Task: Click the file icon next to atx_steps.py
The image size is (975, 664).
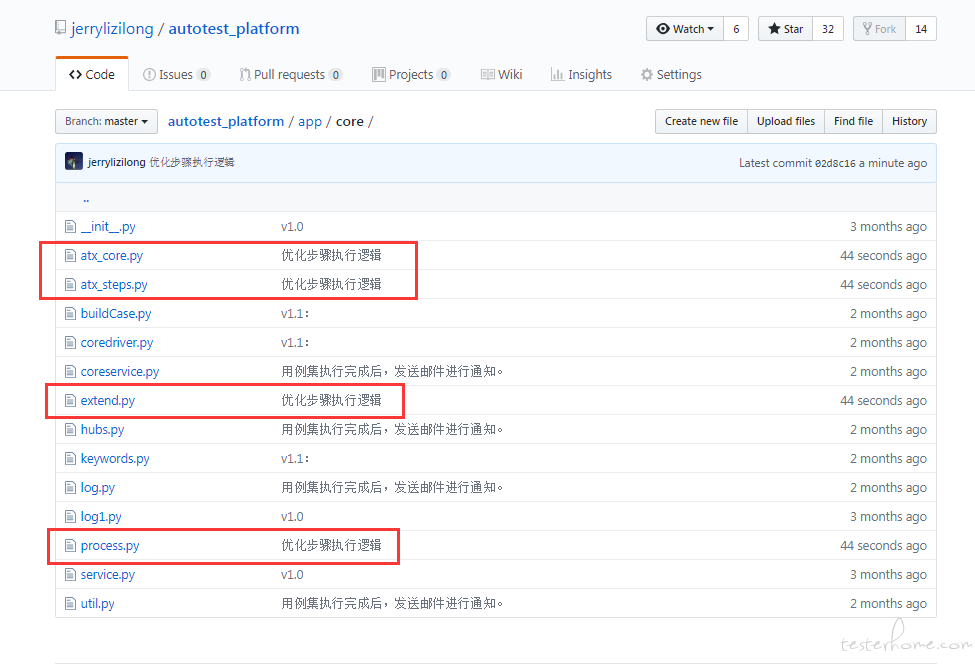Action: coord(71,285)
